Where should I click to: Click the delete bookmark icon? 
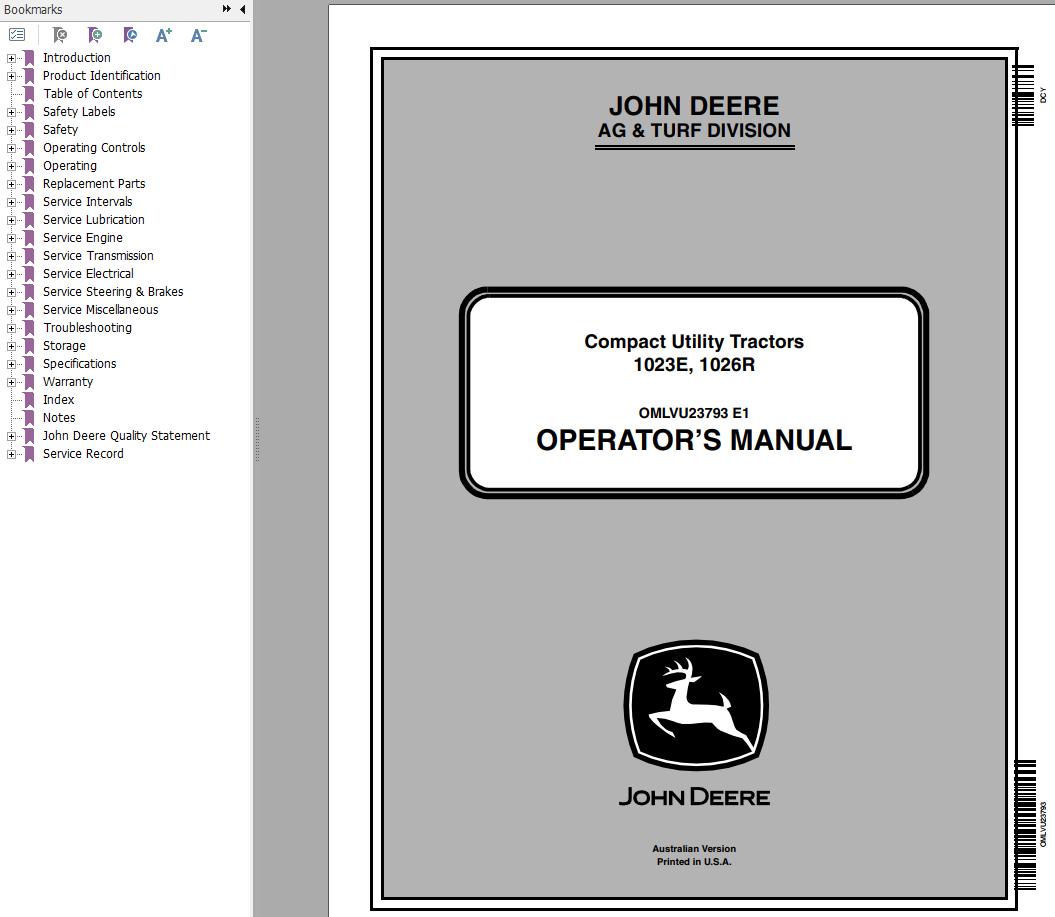click(x=60, y=35)
